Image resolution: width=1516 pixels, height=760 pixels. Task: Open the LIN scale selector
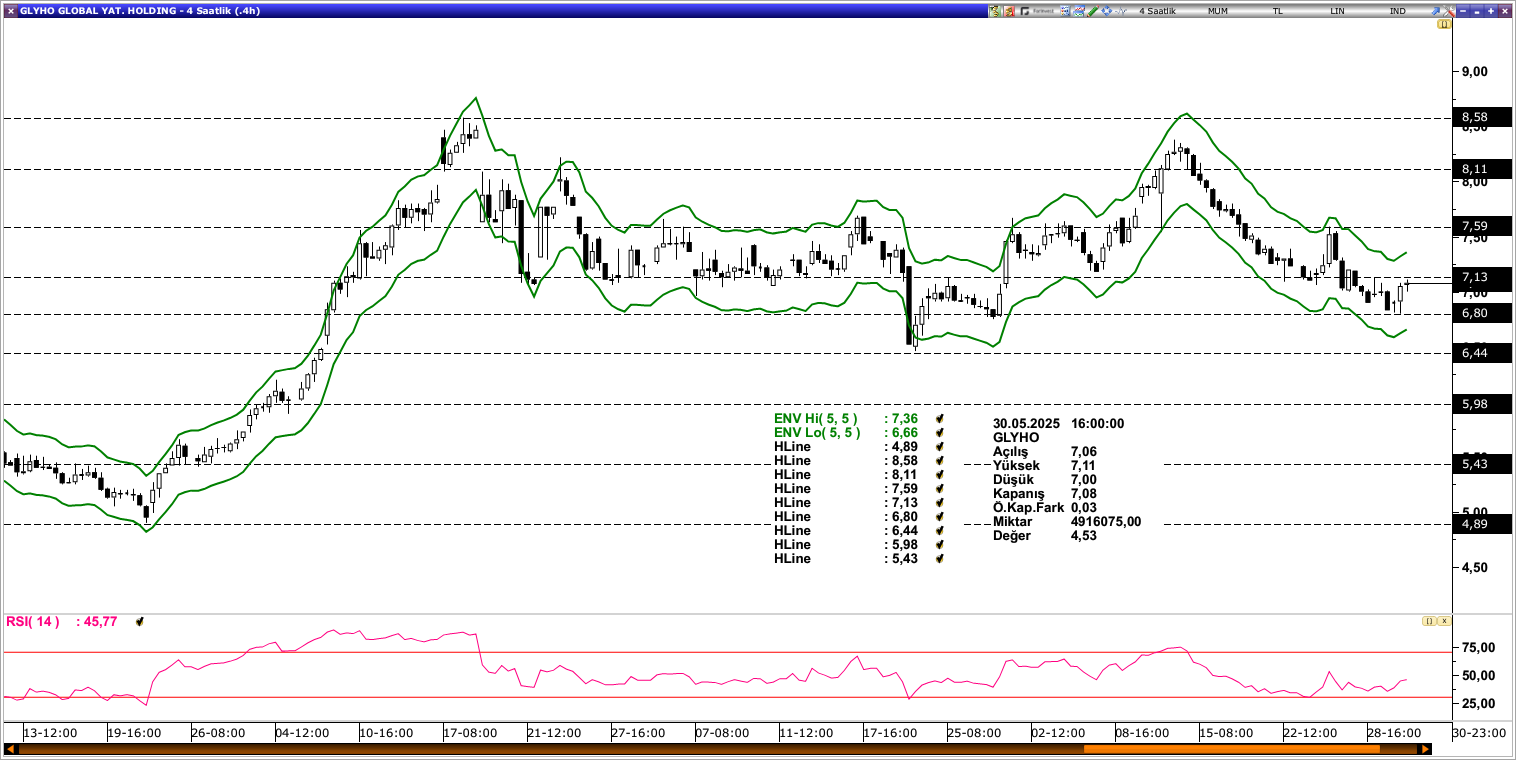point(1337,11)
